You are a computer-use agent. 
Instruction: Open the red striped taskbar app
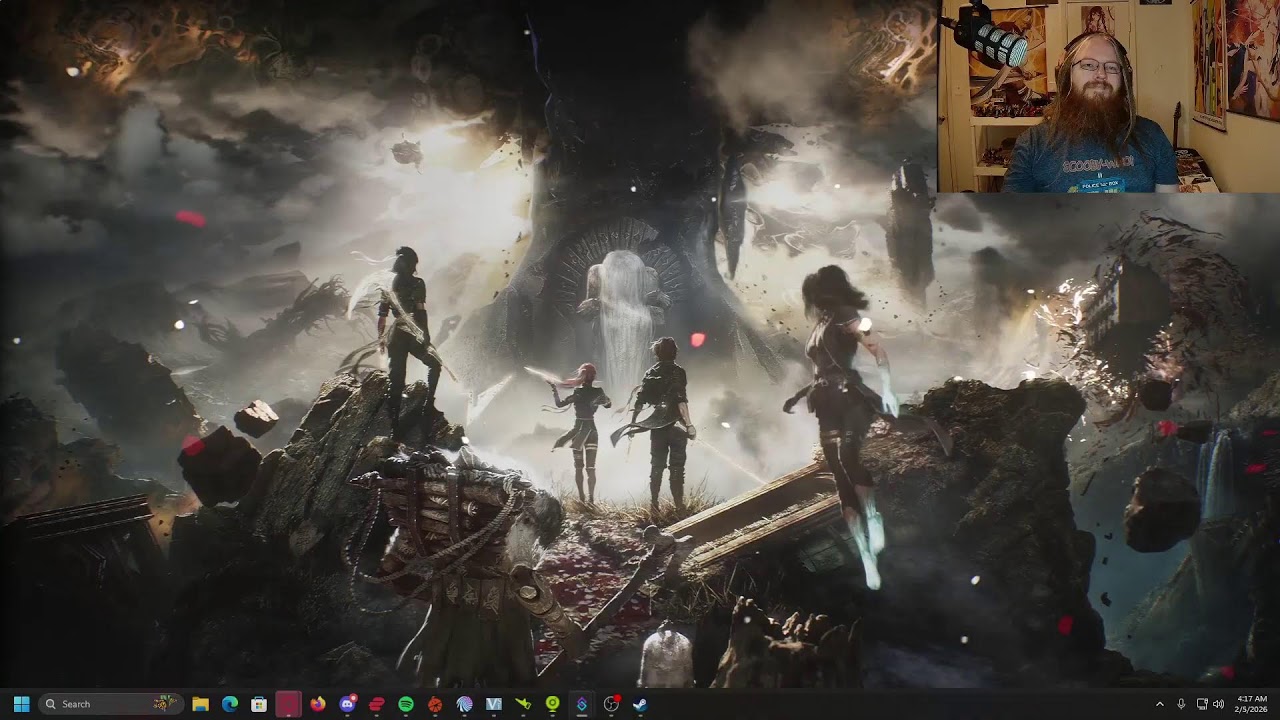point(376,704)
